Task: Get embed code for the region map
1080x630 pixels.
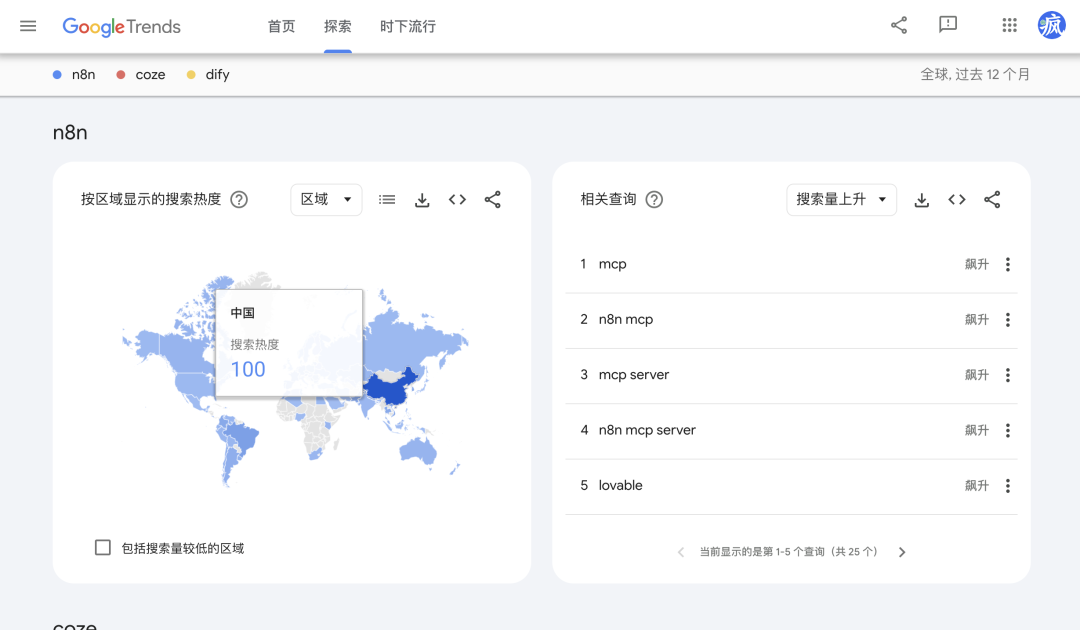Action: [457, 200]
